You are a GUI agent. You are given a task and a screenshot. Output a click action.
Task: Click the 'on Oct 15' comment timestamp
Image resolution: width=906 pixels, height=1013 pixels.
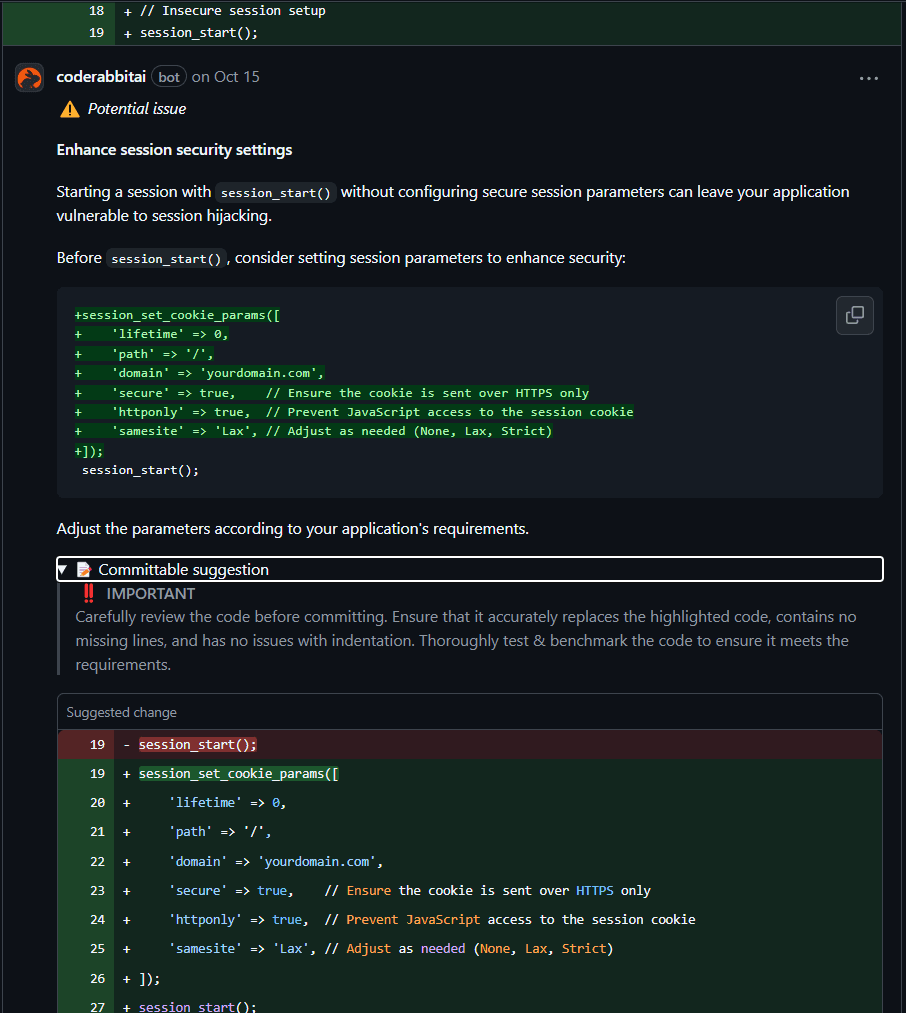pos(225,77)
